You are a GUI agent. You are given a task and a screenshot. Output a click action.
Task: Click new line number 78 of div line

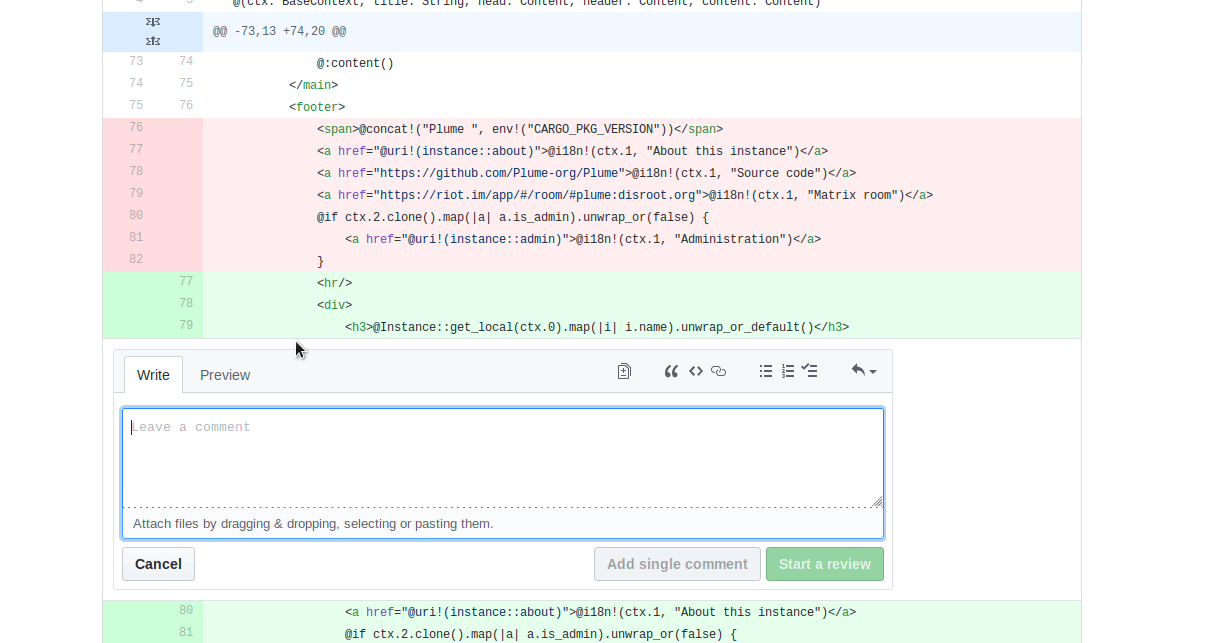click(x=186, y=304)
